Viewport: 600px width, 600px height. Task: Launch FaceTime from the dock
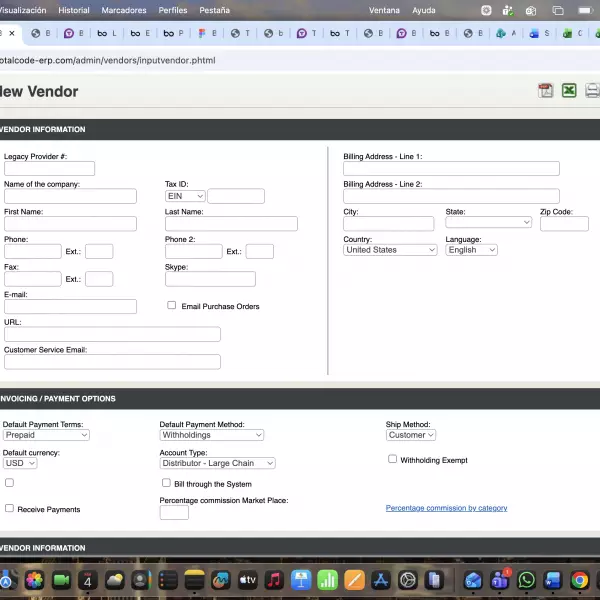(61, 580)
